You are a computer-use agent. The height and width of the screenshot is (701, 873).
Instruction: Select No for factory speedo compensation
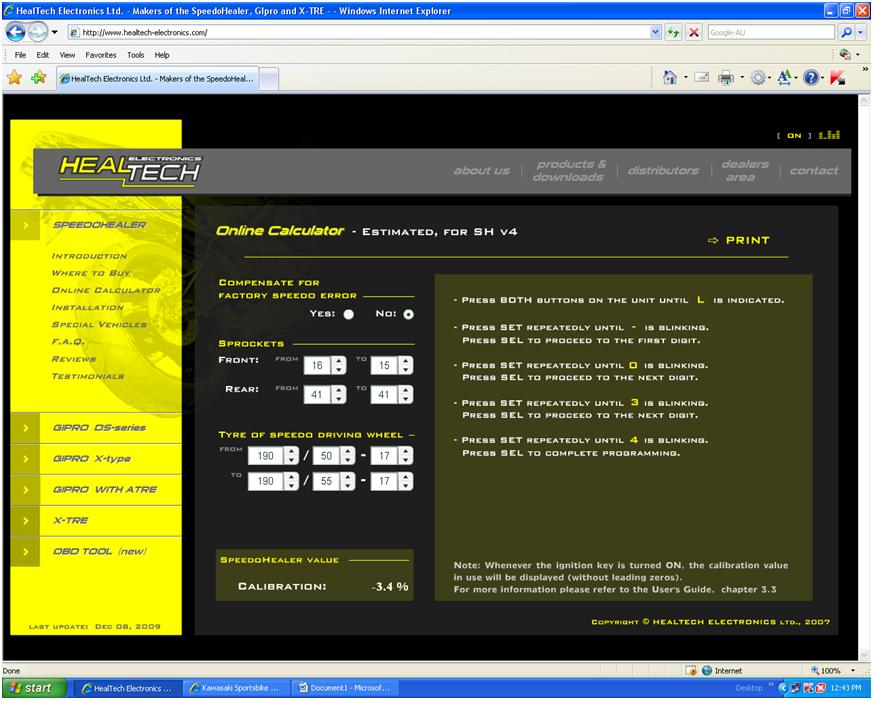[x=408, y=314]
